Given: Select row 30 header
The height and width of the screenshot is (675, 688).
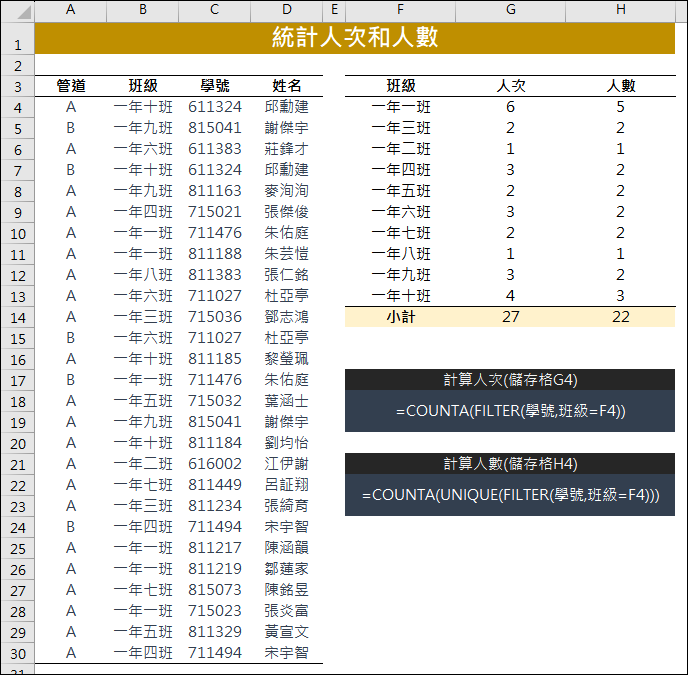Looking at the screenshot, I should [18, 653].
